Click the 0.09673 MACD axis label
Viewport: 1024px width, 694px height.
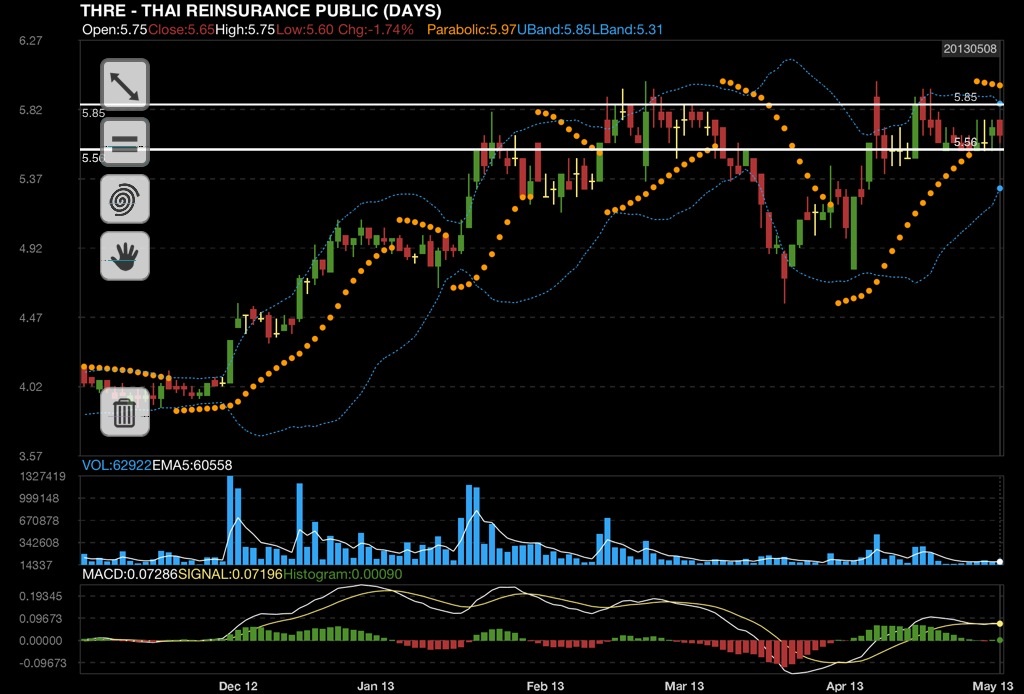click(40, 618)
